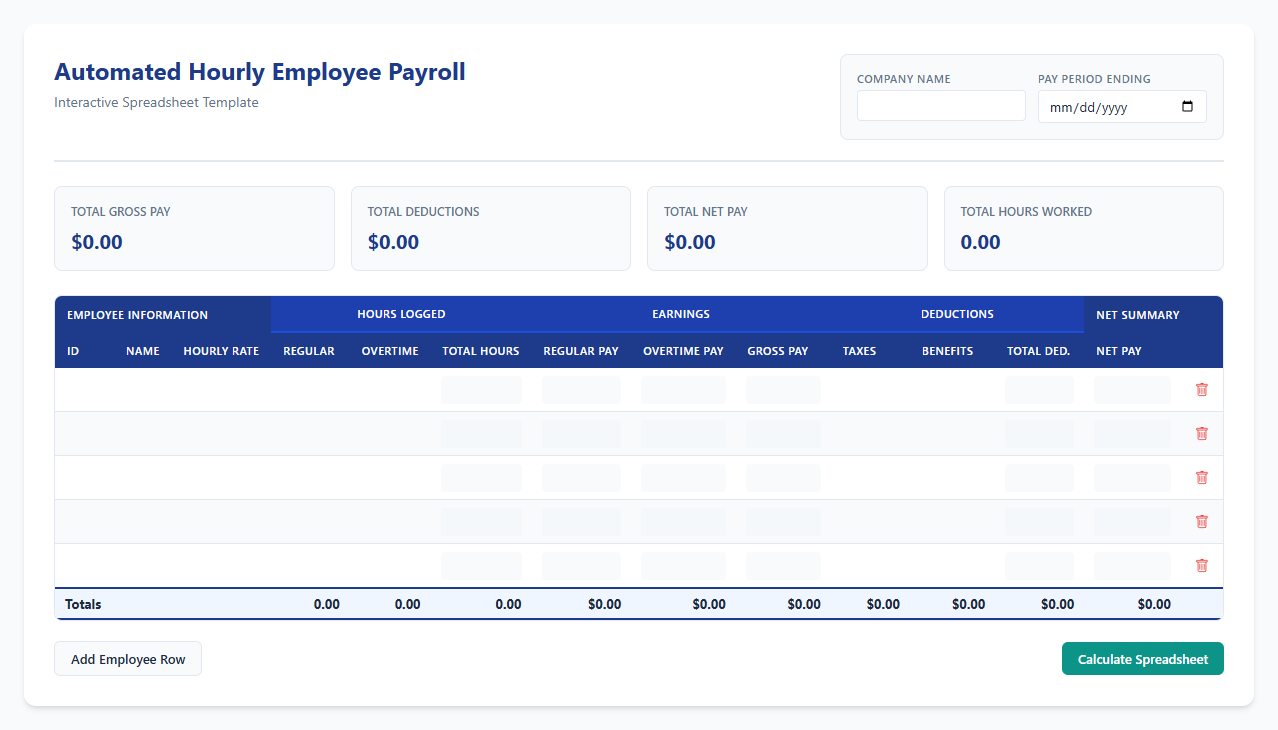Delete the second employee row with trash icon

coord(1202,434)
